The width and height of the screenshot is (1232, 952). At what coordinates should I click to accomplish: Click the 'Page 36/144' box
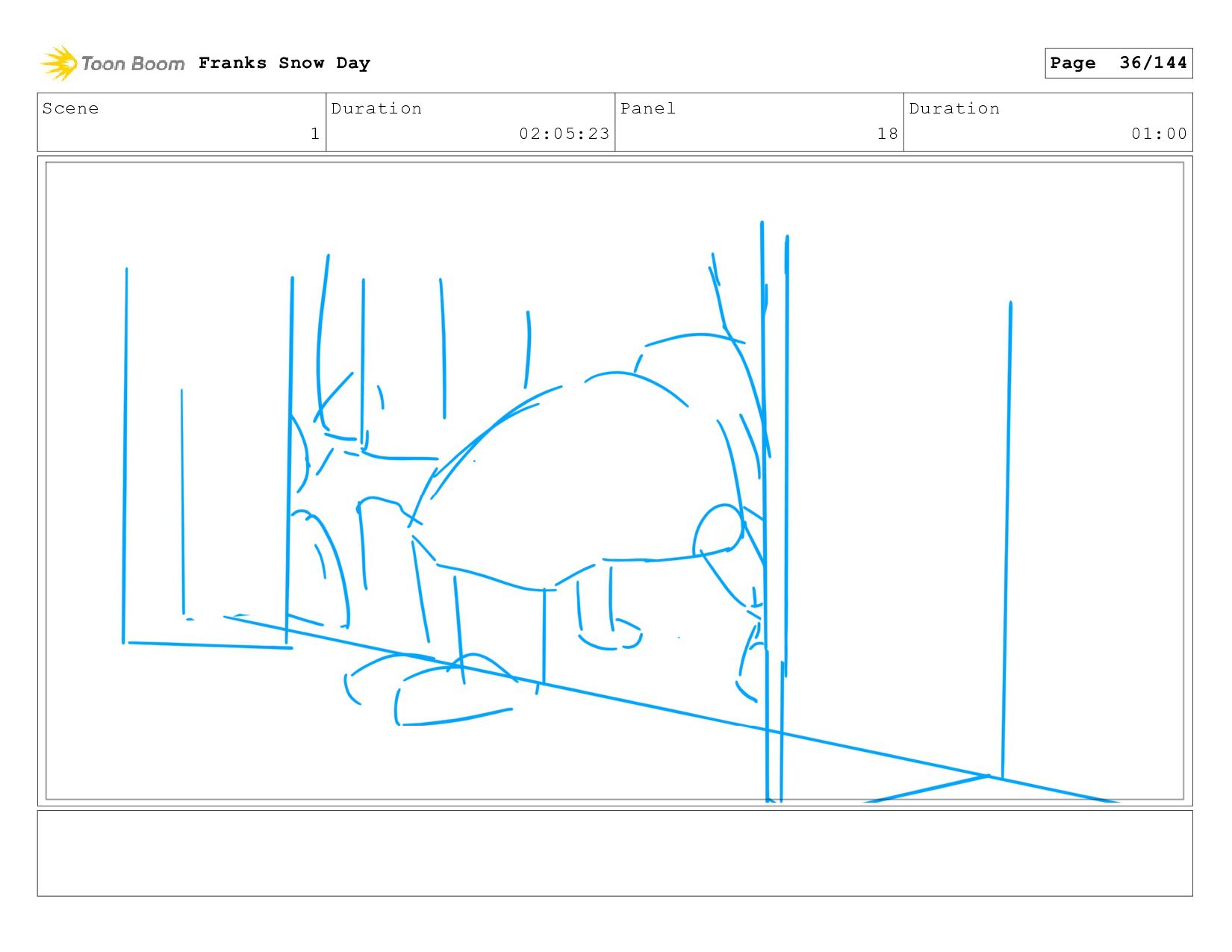[x=1119, y=63]
